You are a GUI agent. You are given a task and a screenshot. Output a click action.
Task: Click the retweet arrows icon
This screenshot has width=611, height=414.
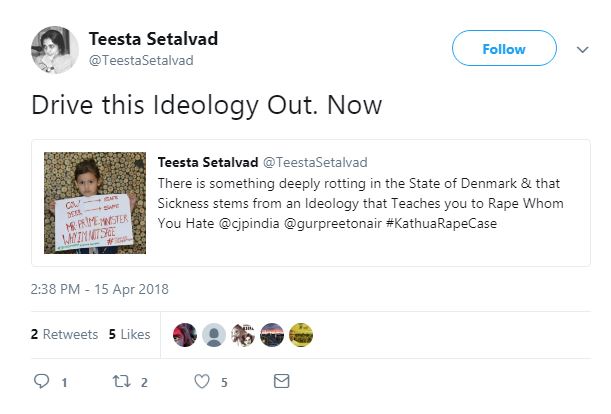pyautogui.click(x=121, y=381)
